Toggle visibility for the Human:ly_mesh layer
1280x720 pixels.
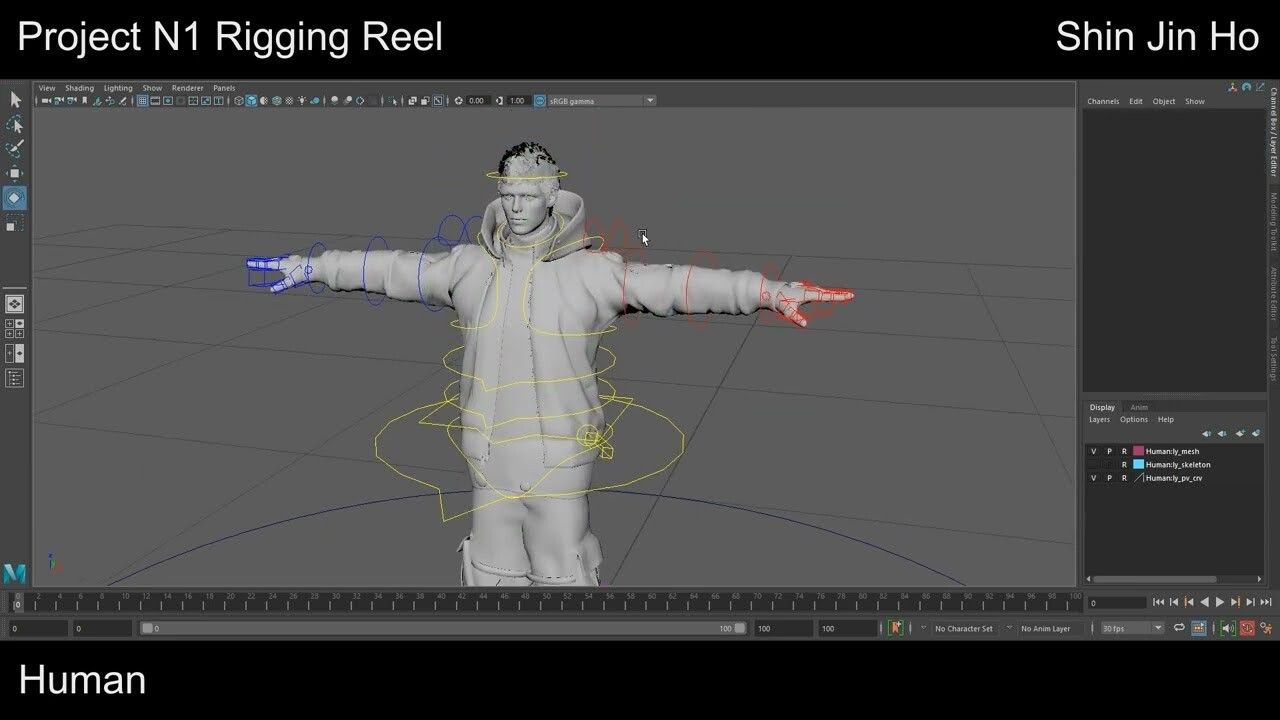(x=1093, y=451)
